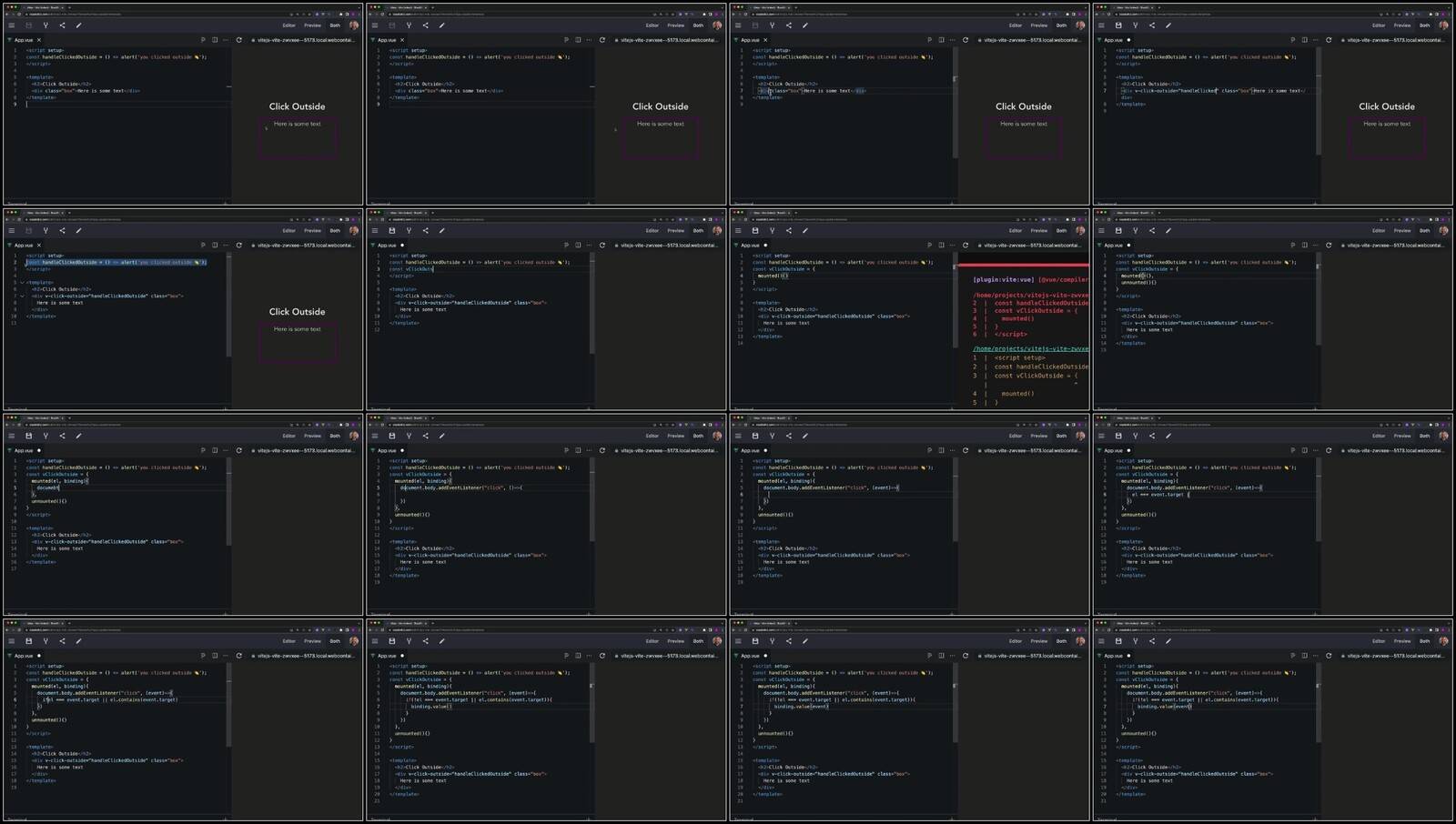Click Fork icon in 'const vClickOuts' frame

(409, 231)
